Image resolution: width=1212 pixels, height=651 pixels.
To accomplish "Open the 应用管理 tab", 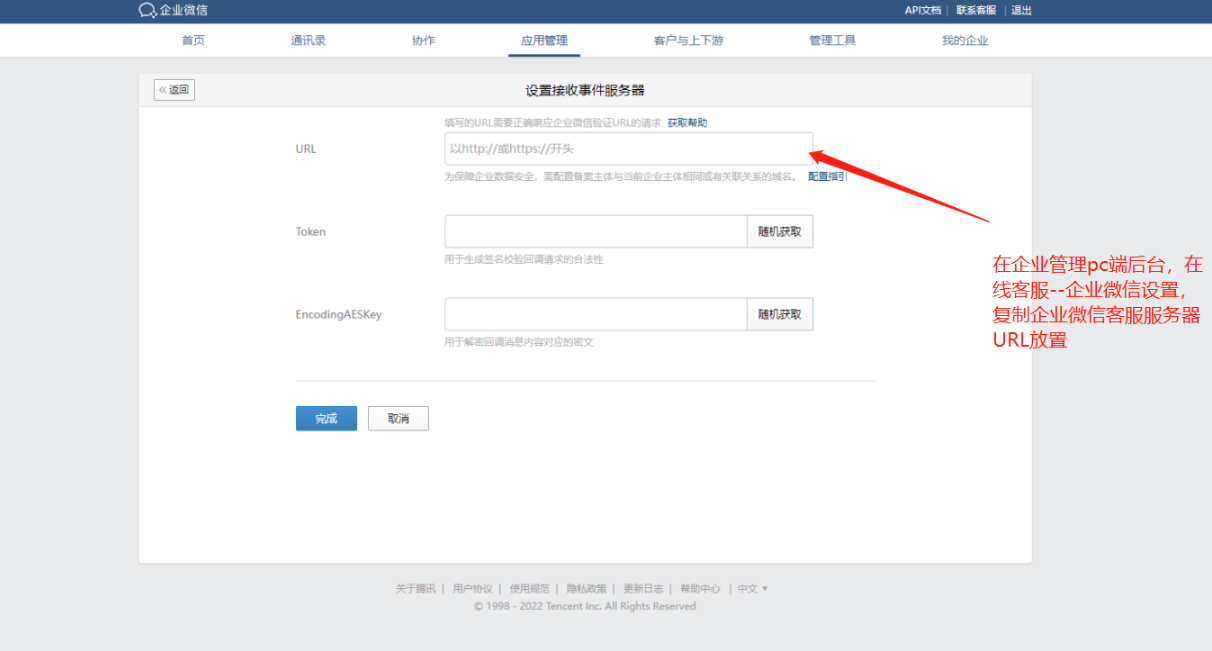I will pos(544,41).
